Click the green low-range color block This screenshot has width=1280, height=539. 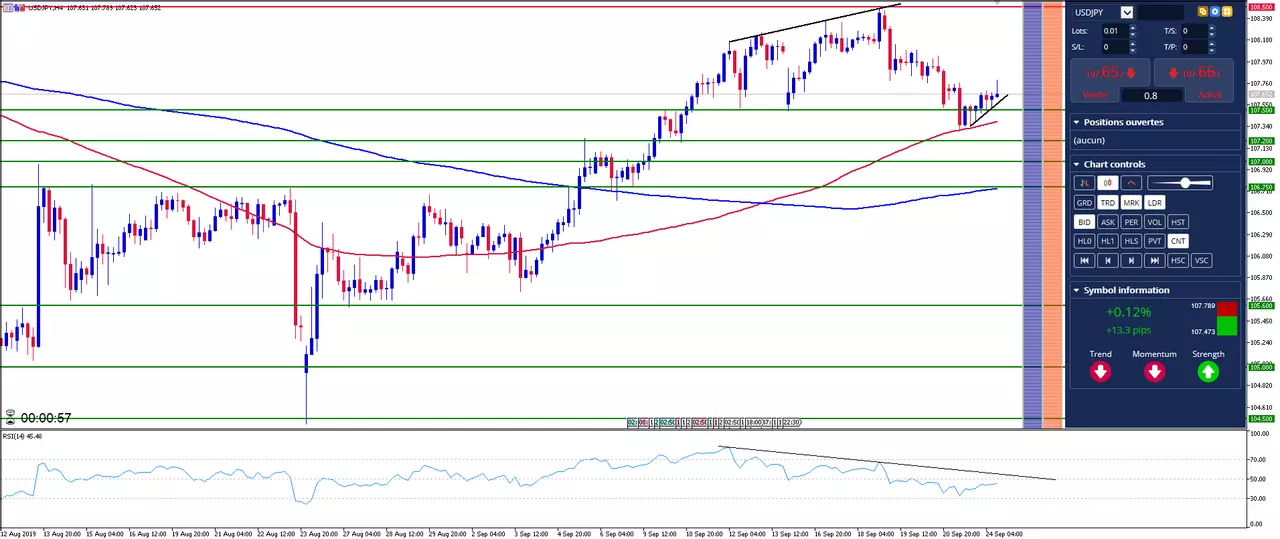[x=1227, y=326]
